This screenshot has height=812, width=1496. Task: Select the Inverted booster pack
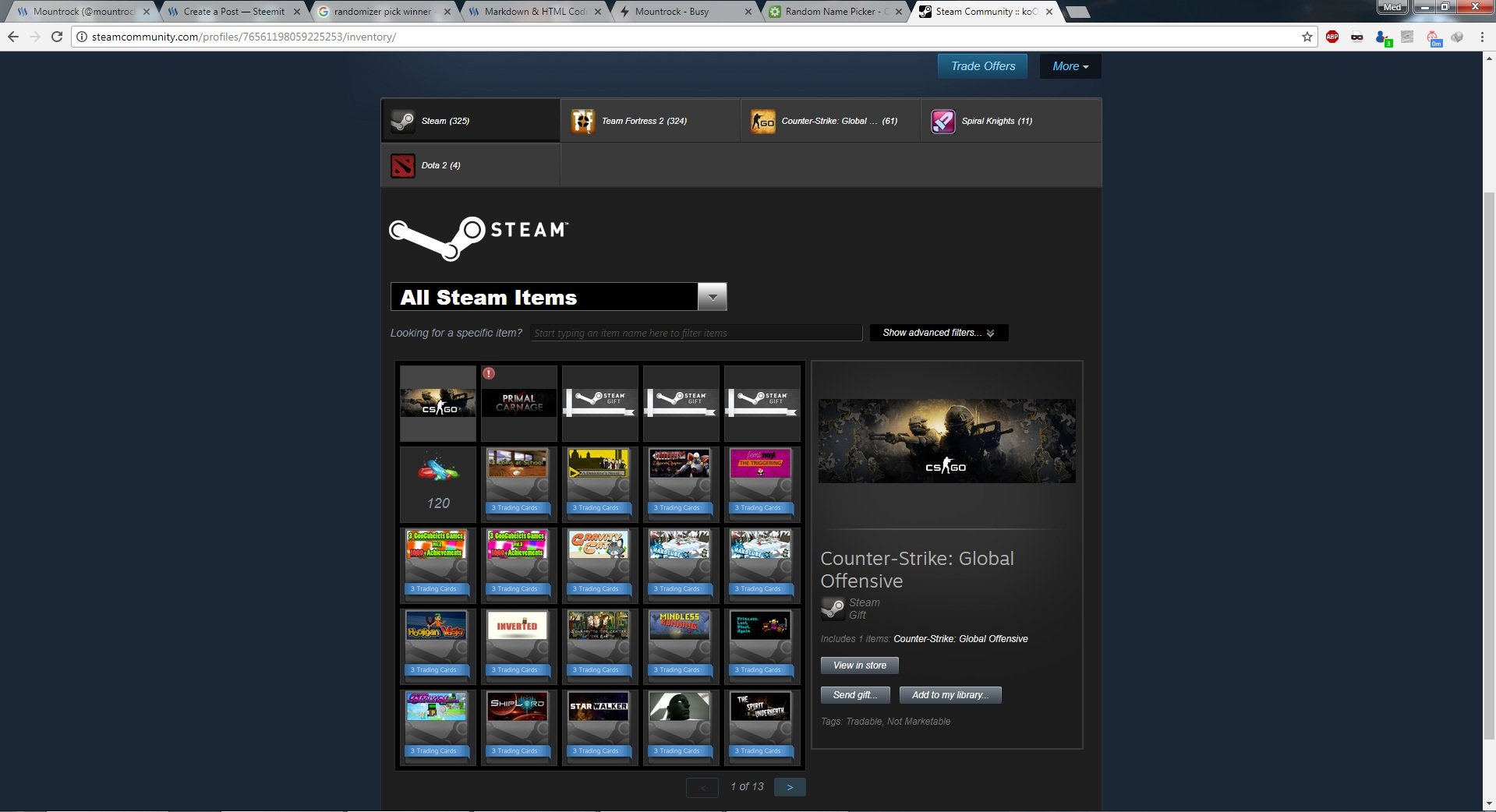click(518, 647)
